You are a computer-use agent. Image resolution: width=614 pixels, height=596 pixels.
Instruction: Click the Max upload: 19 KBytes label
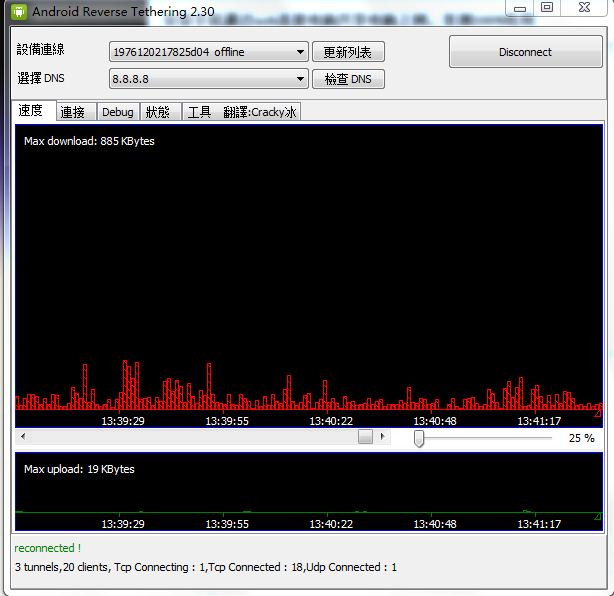[x=79, y=469]
